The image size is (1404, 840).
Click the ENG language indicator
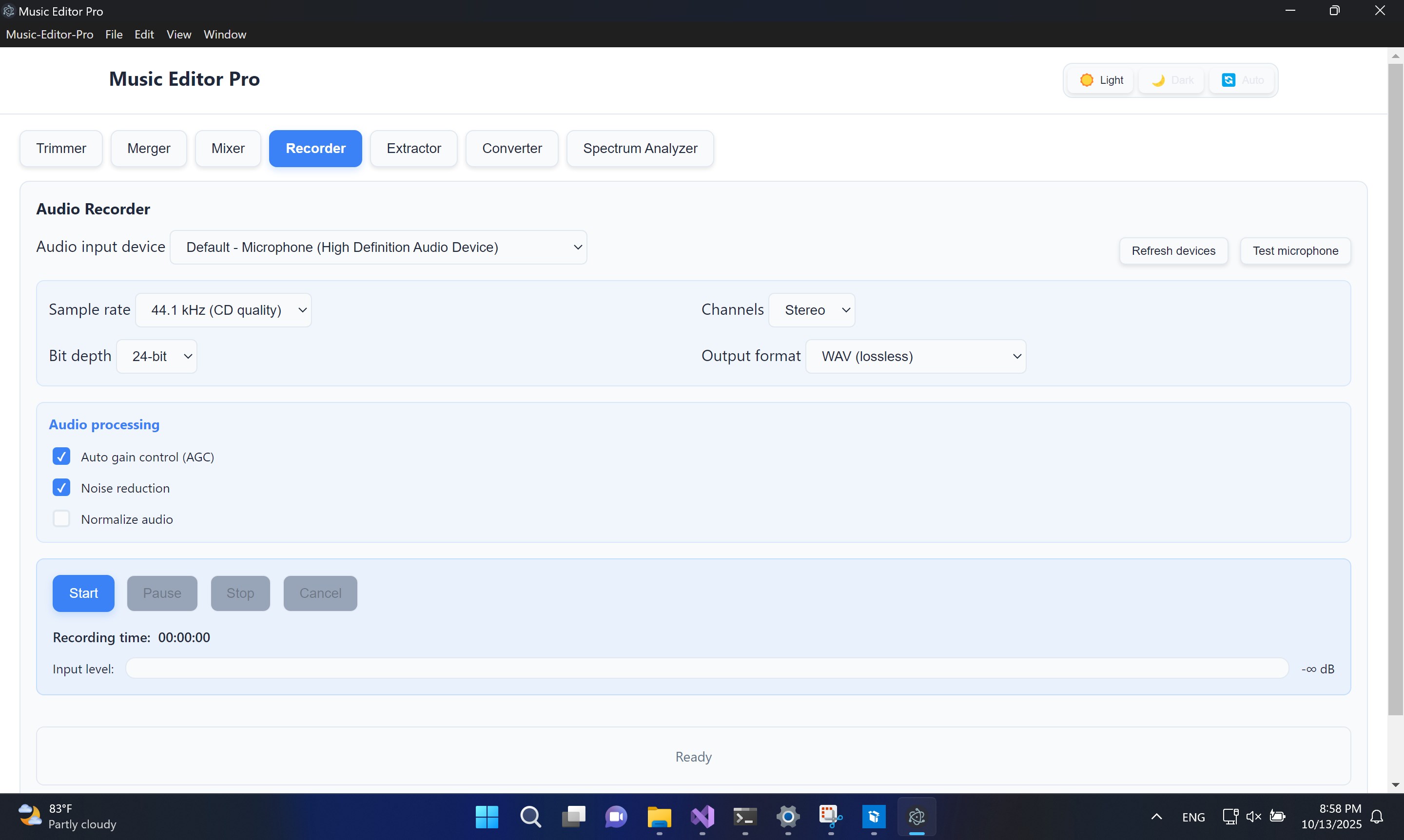(x=1193, y=817)
